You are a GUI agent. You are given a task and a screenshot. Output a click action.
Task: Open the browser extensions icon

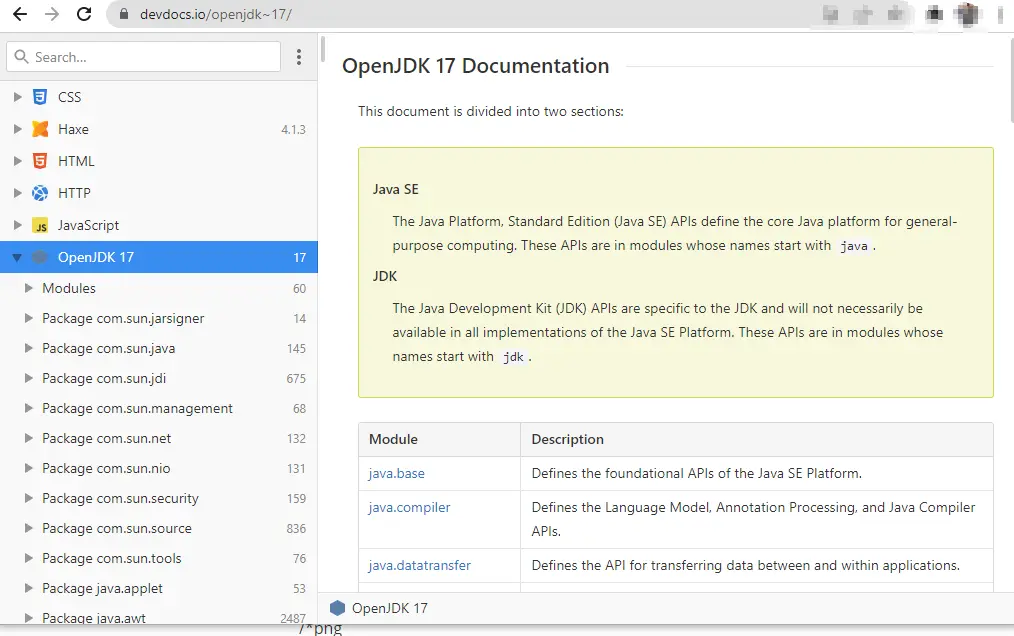(x=934, y=14)
